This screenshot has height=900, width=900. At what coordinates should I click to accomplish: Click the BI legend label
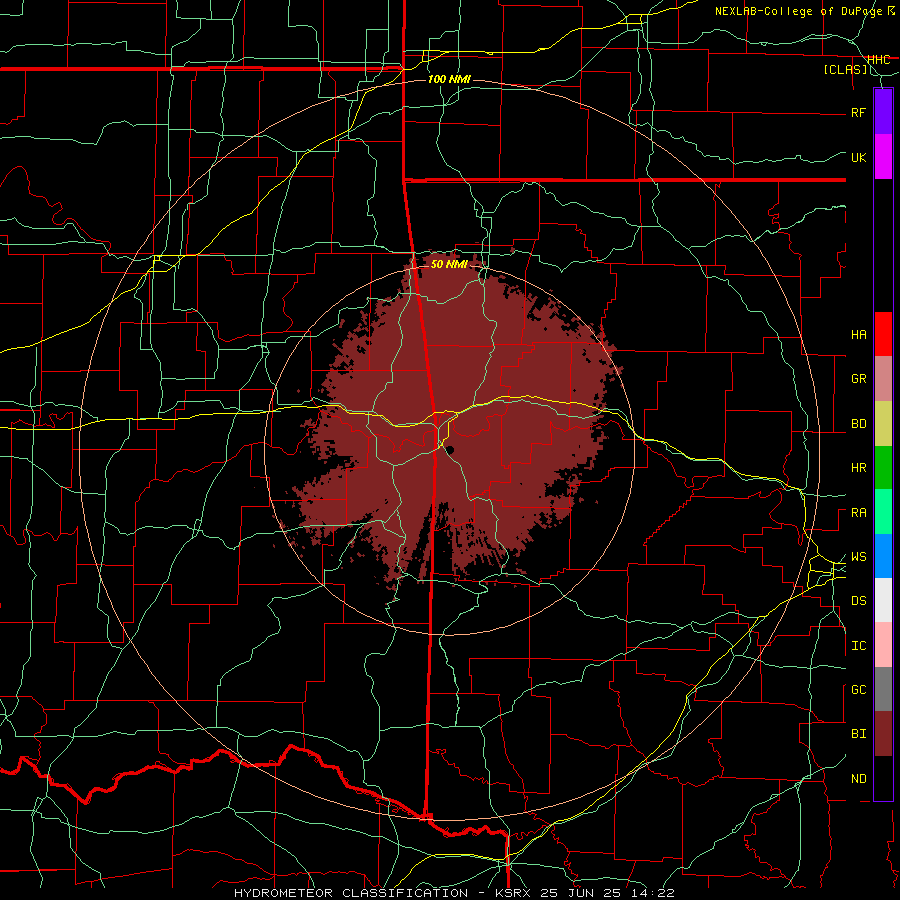click(x=858, y=734)
